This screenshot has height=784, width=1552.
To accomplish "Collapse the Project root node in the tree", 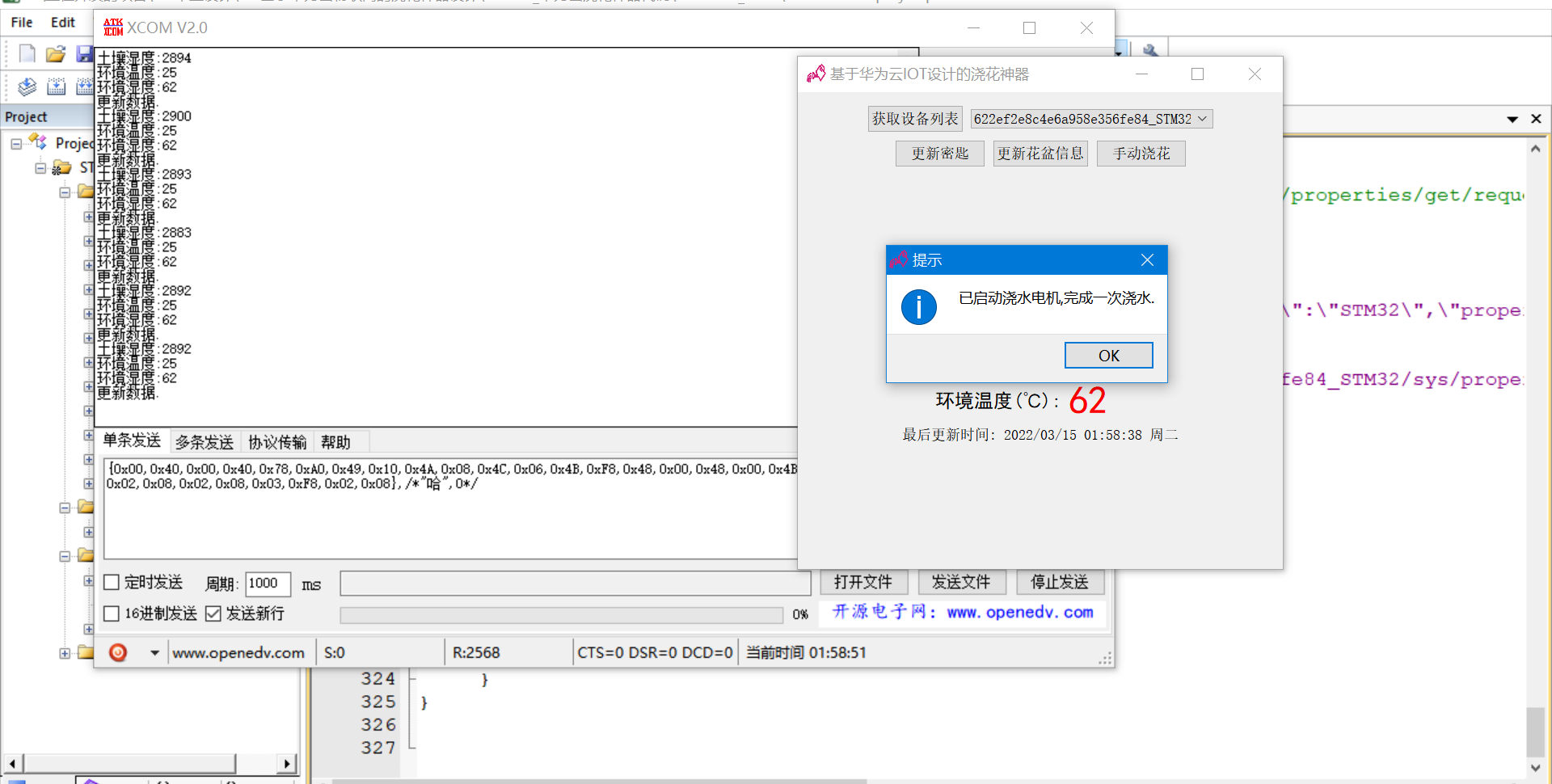I will click(17, 143).
